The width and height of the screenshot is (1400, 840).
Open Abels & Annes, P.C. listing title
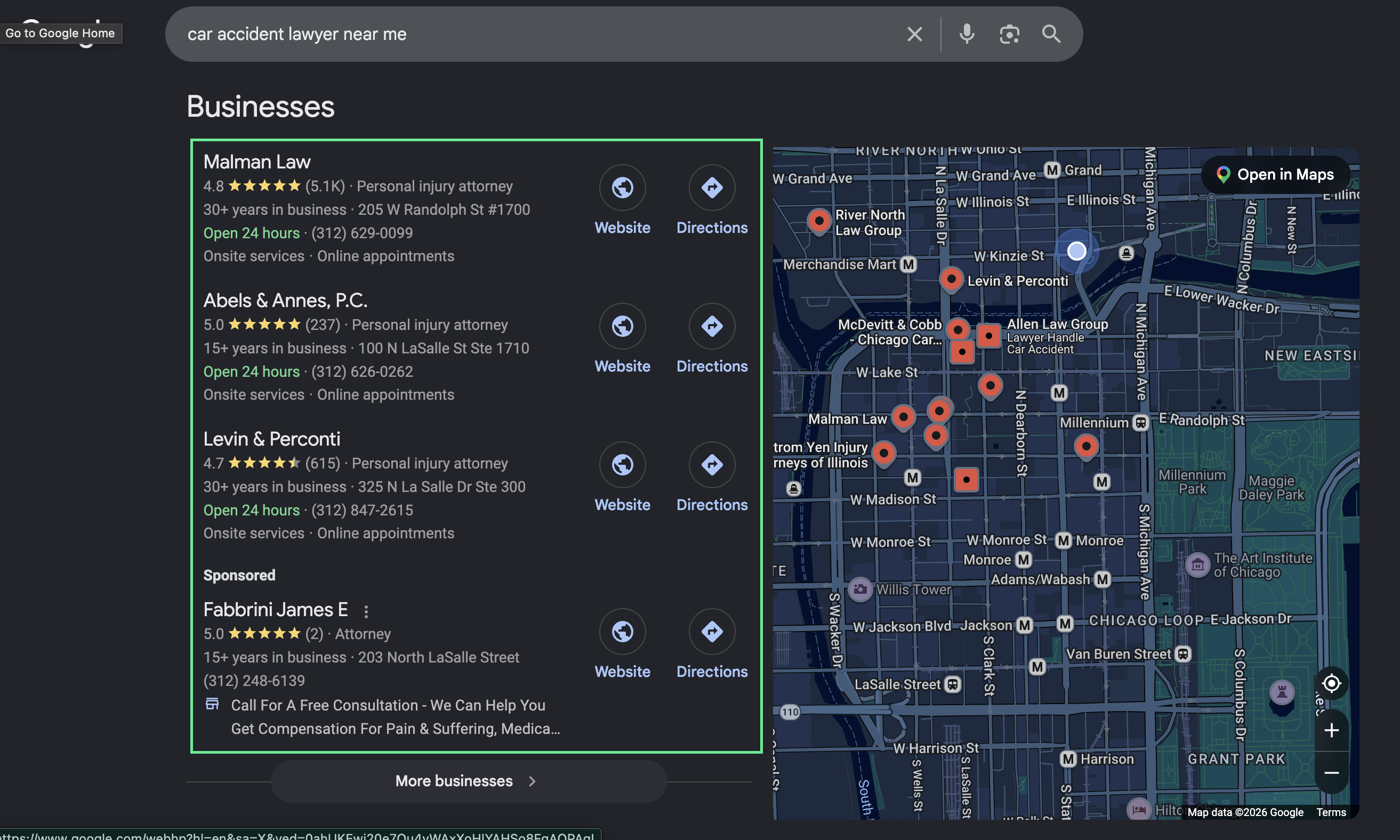[x=285, y=301]
